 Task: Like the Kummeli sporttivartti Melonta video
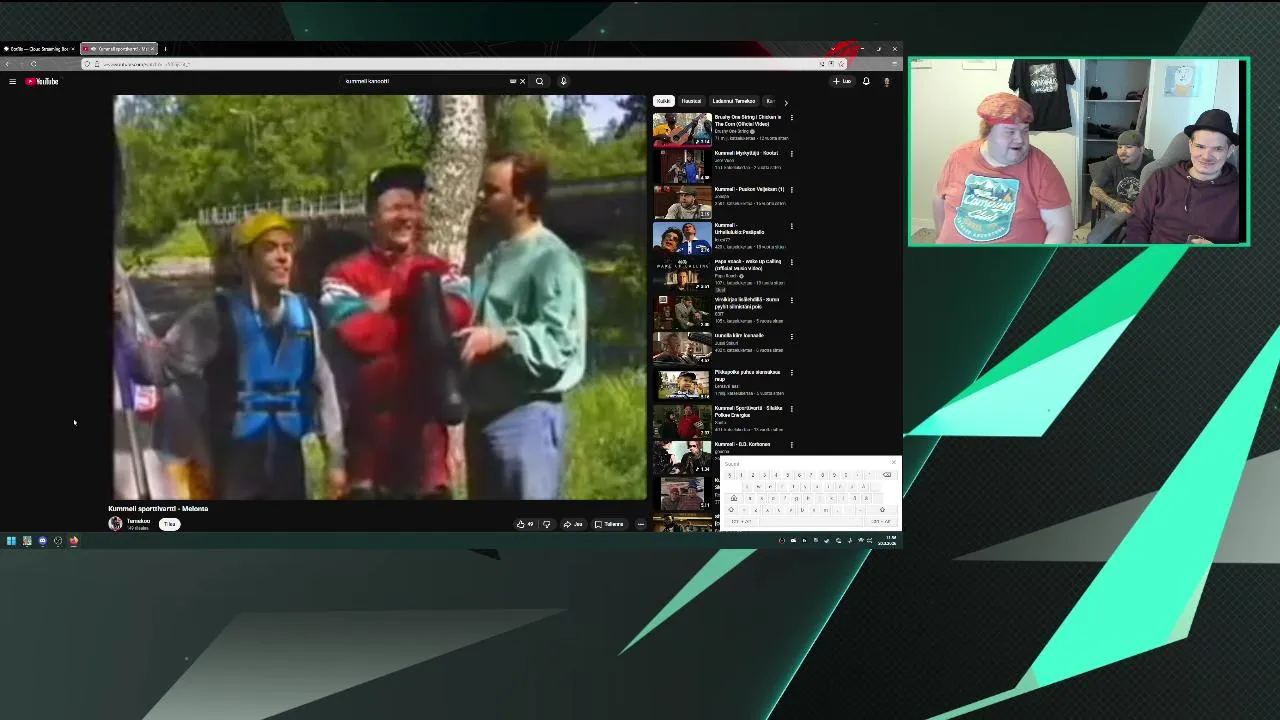tap(524, 524)
